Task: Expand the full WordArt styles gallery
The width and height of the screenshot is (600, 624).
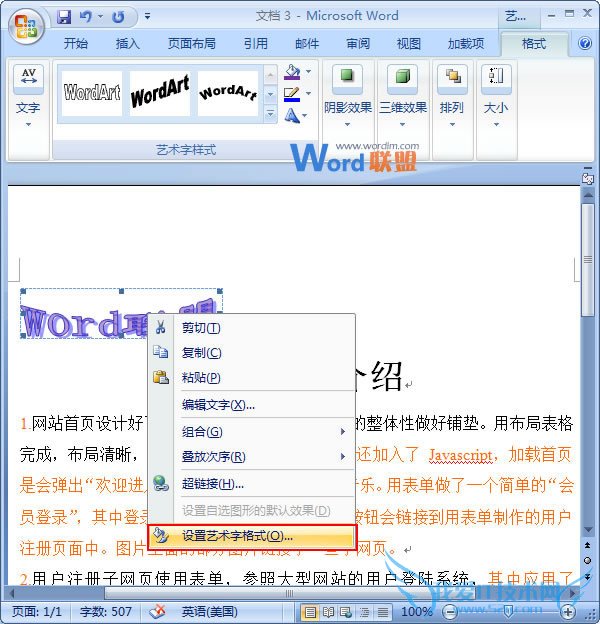Action: 270,114
